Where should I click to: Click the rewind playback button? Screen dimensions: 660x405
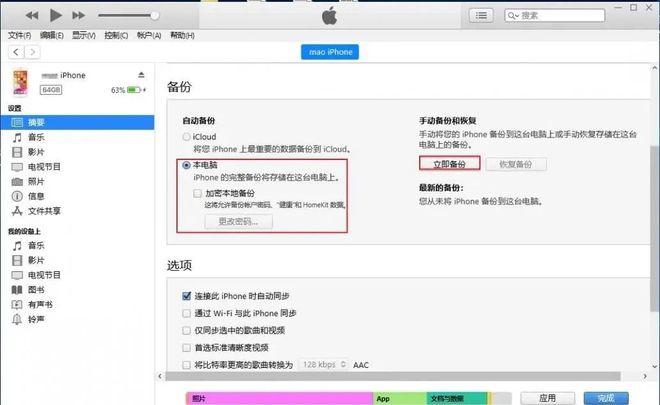click(32, 16)
